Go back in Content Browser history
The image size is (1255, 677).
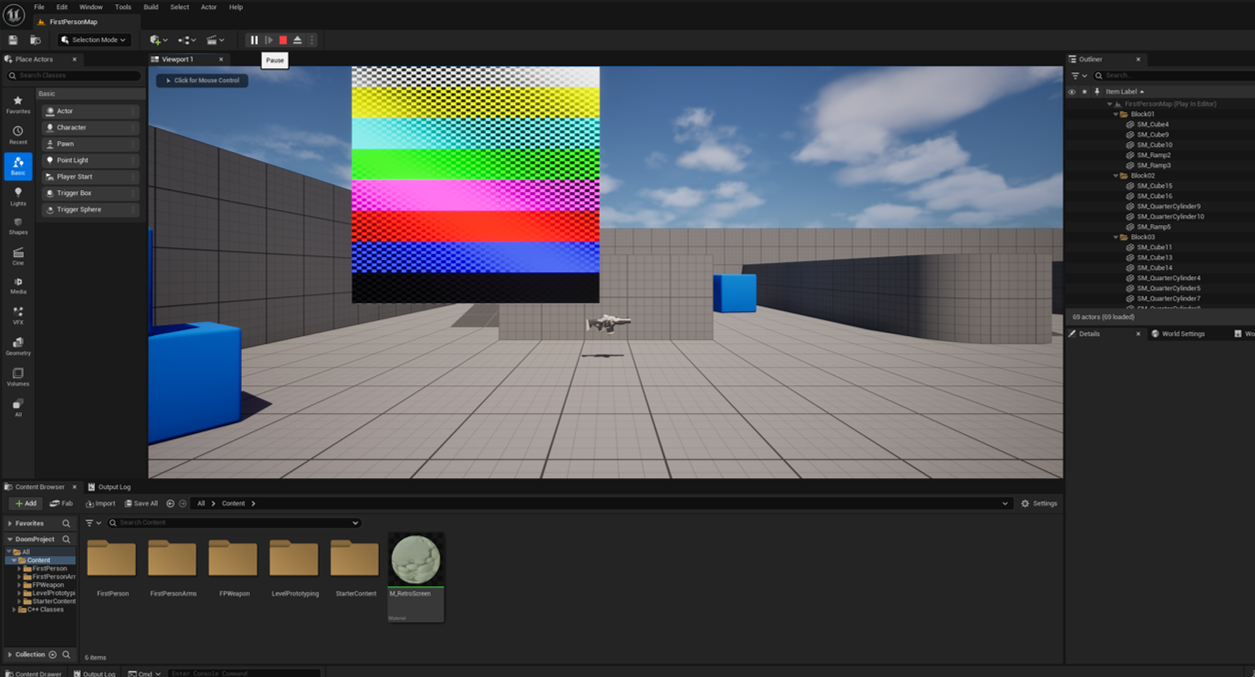[x=170, y=503]
